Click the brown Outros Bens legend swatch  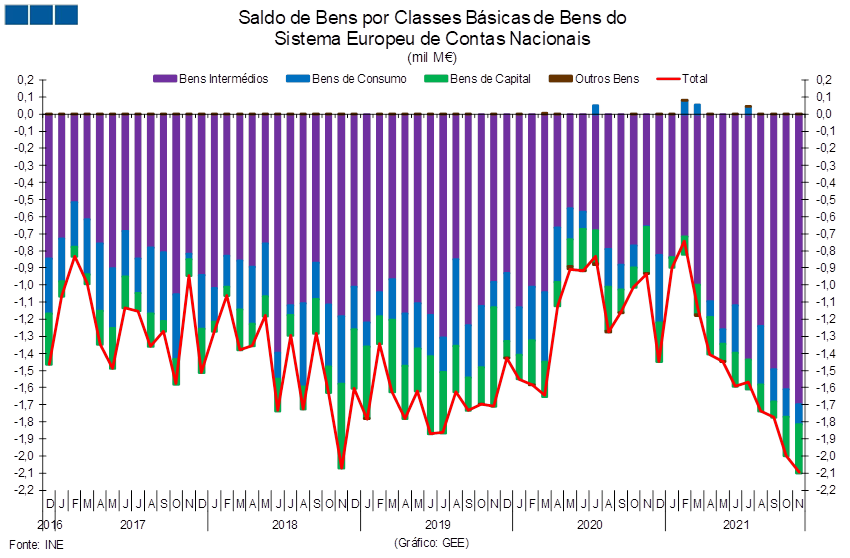point(561,79)
